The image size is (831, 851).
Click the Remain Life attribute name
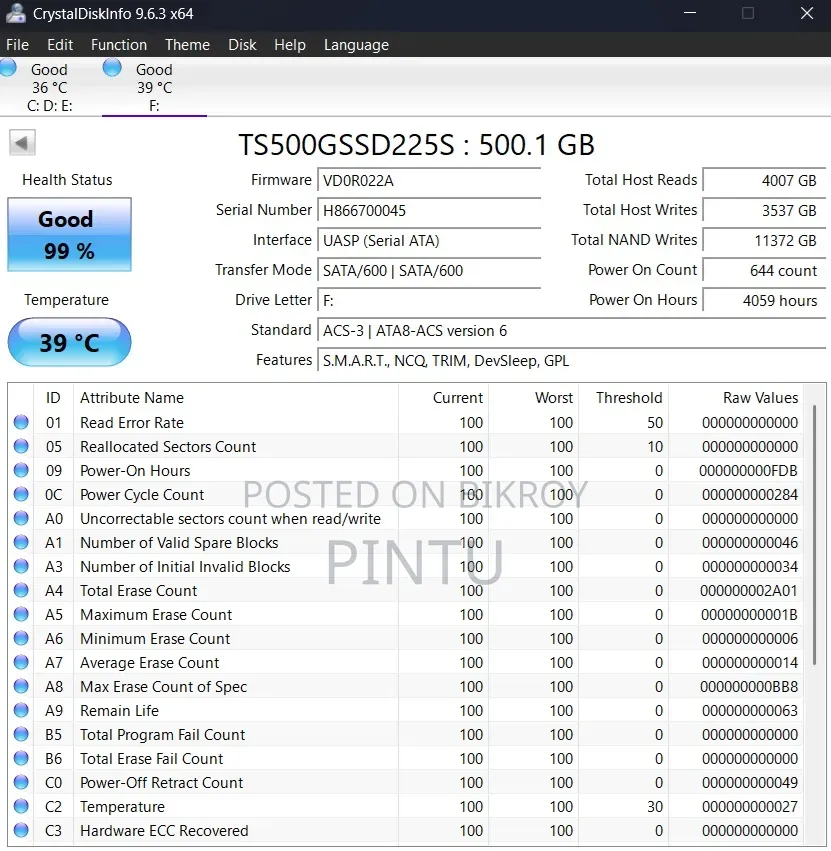click(119, 710)
